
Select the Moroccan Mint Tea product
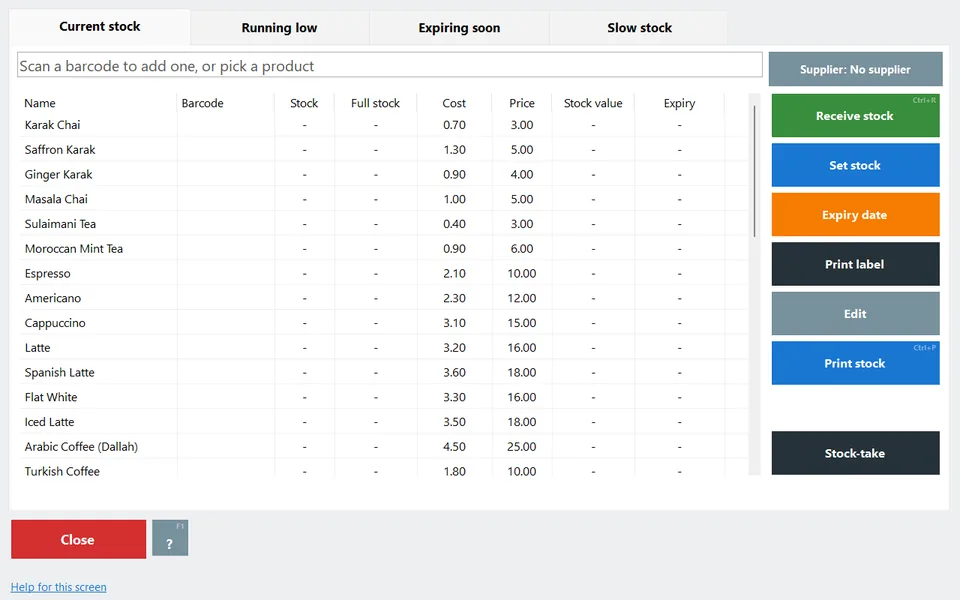(384, 249)
